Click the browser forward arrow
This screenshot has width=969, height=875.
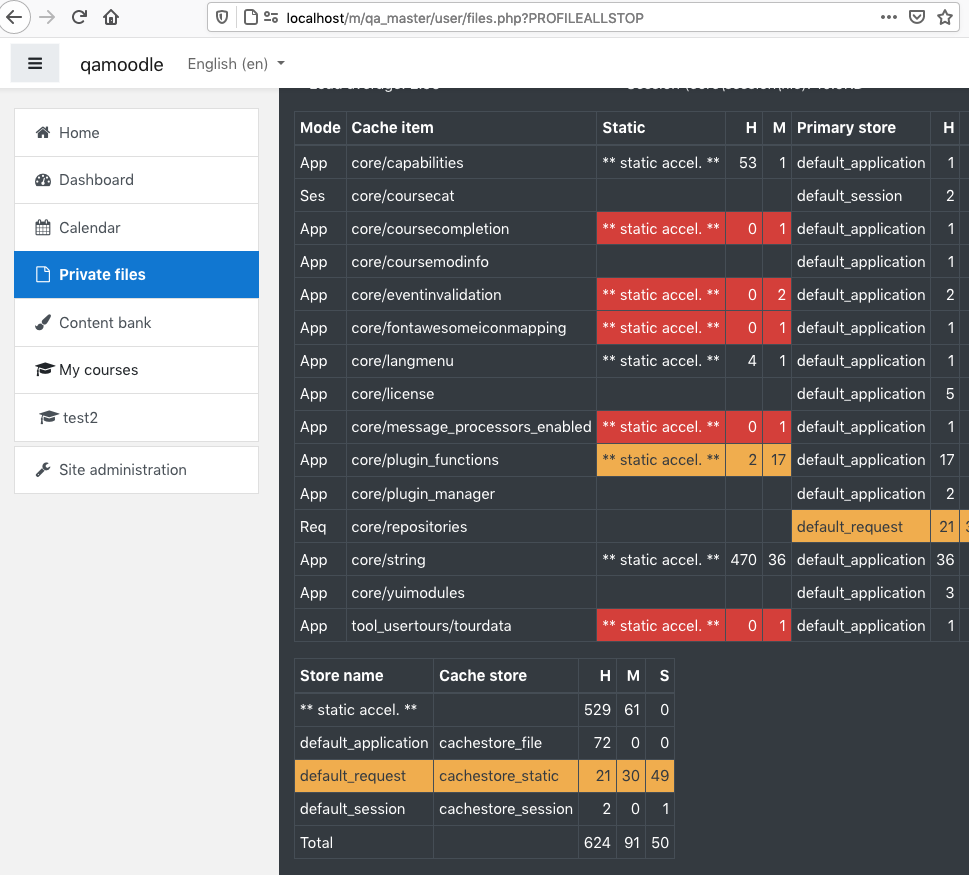(47, 17)
